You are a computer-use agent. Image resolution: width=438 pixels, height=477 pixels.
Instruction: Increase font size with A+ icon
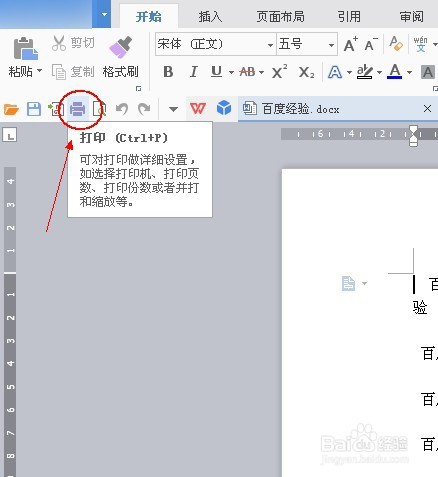pyautogui.click(x=351, y=44)
